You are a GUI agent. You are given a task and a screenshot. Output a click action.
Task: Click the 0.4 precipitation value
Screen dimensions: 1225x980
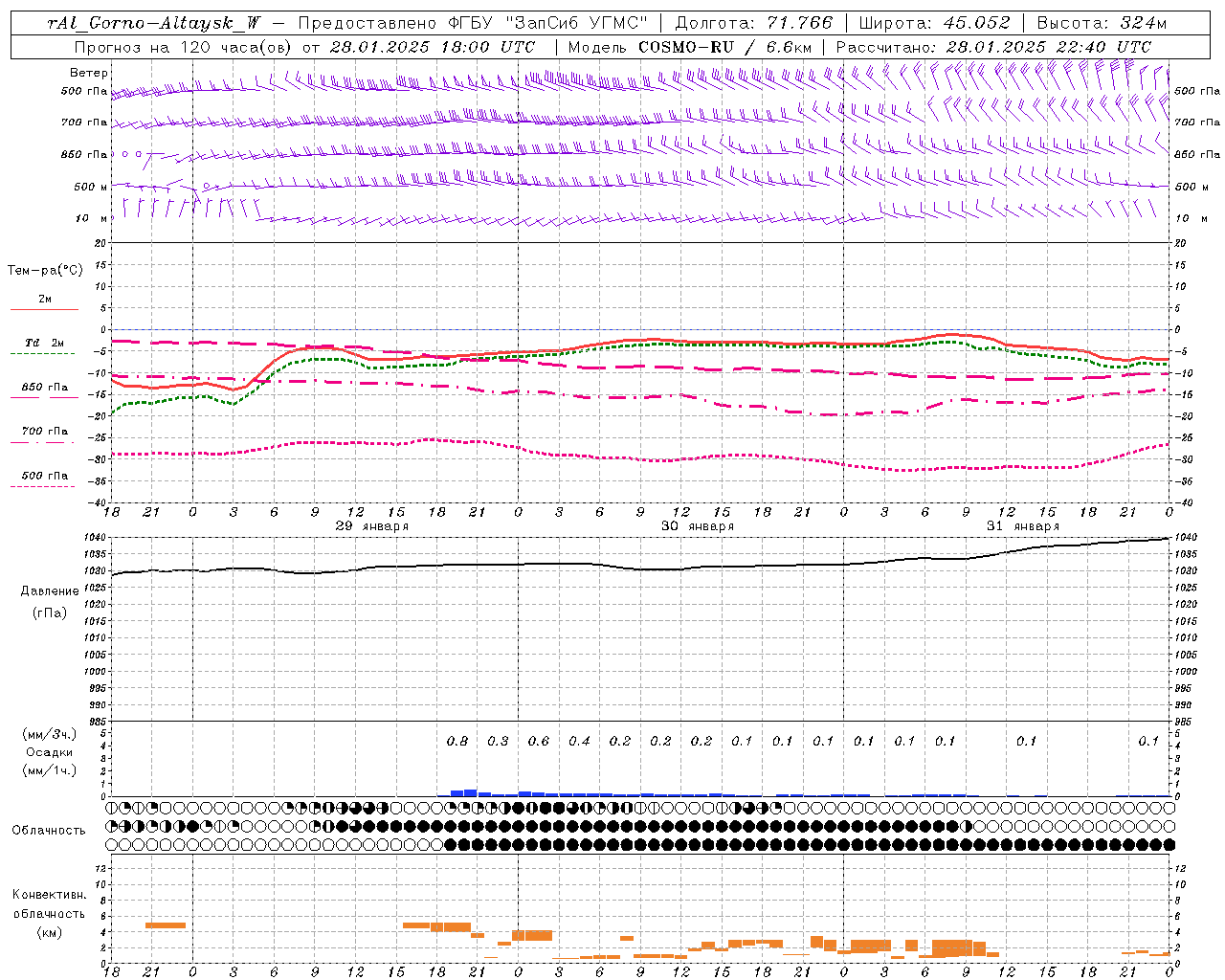(x=579, y=741)
